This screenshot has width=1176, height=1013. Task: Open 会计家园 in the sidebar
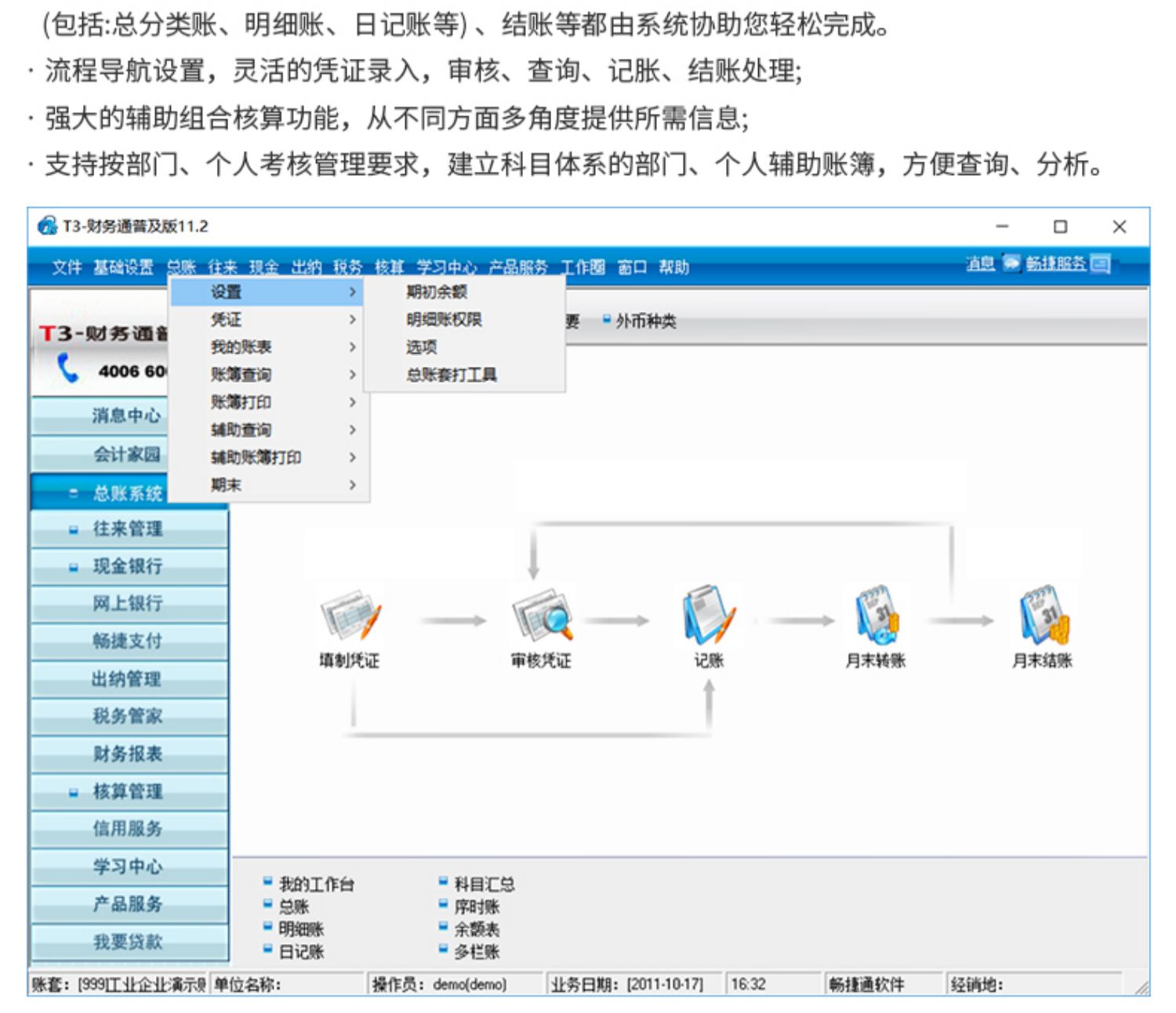(127, 454)
